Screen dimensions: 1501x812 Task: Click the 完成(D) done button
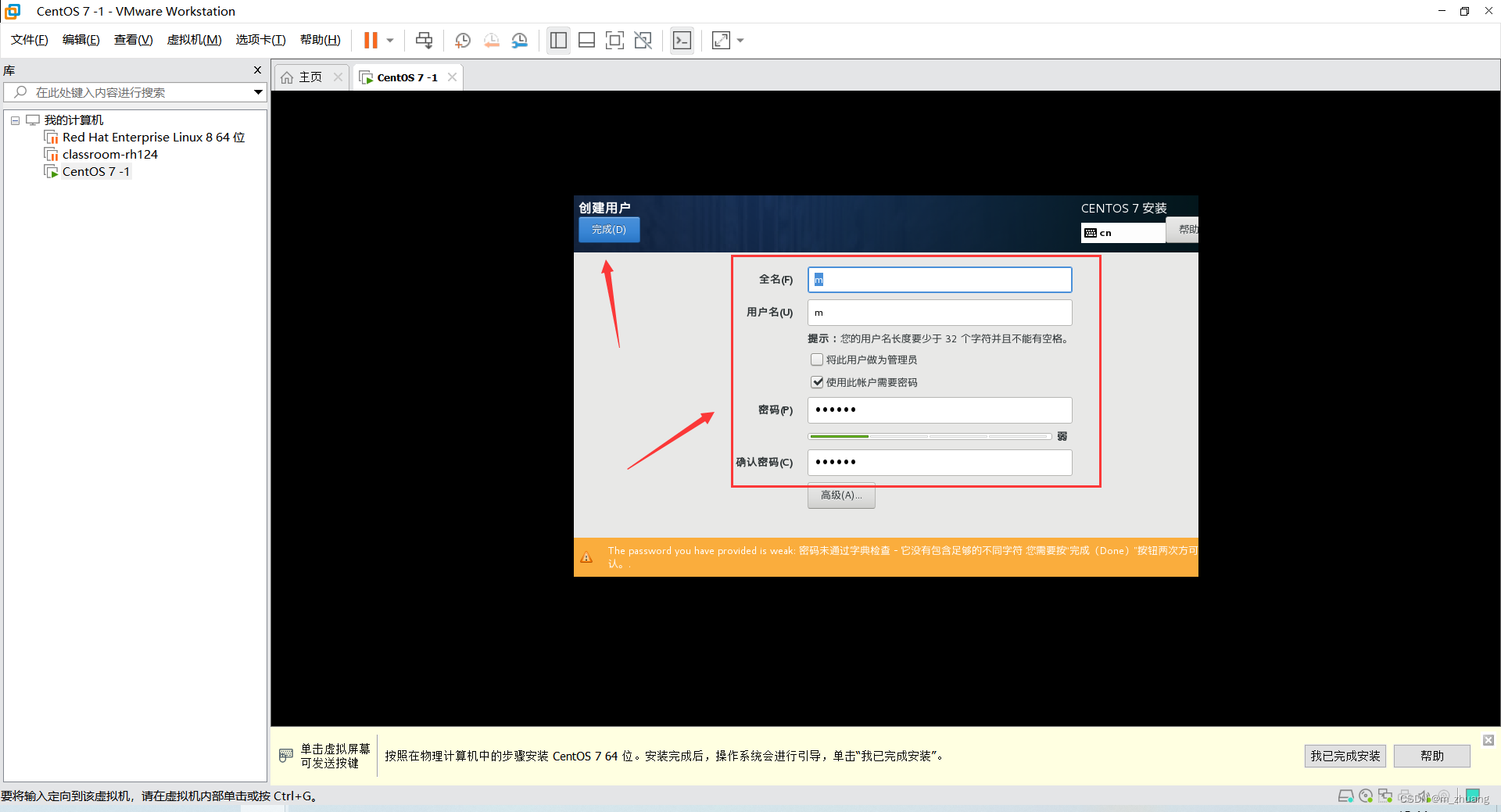[x=609, y=230]
